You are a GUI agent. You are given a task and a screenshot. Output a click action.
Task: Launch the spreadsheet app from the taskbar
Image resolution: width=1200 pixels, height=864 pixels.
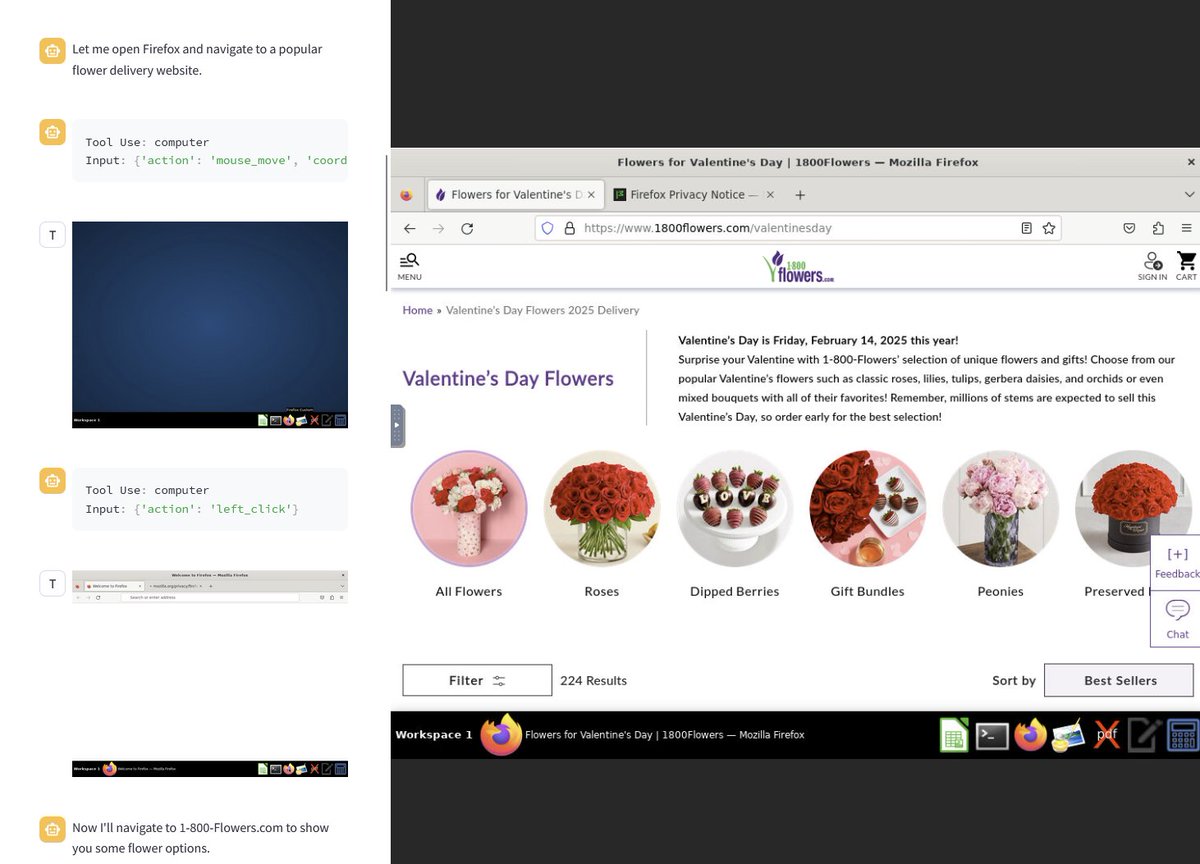coord(953,735)
